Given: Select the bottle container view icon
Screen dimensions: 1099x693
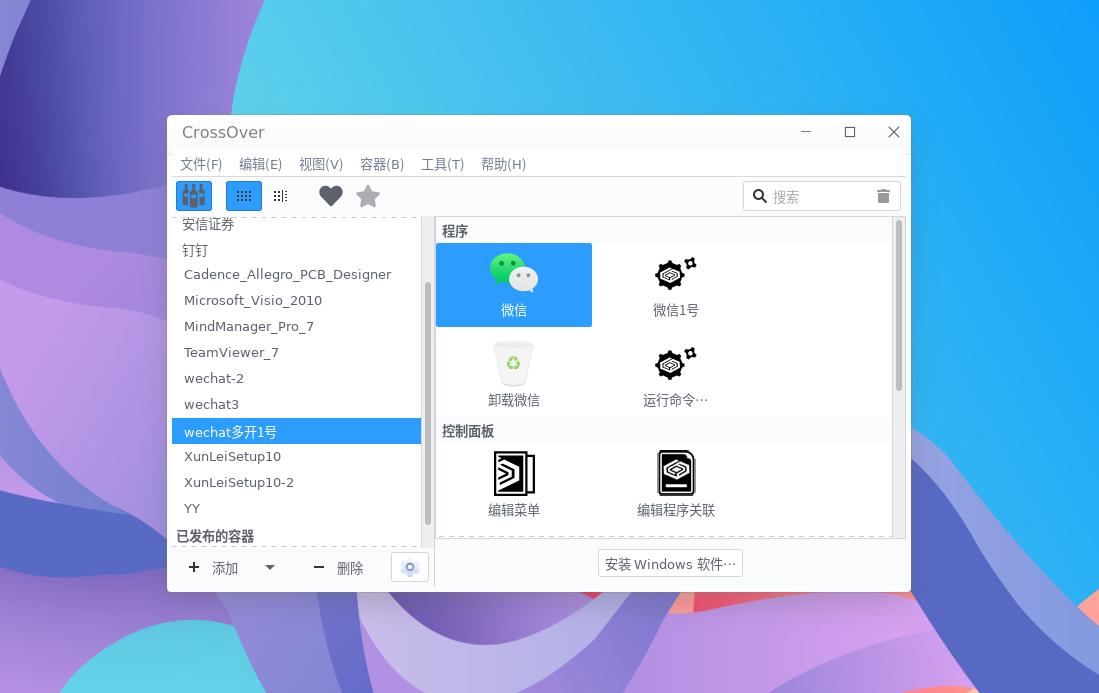Looking at the screenshot, I should coord(193,195).
